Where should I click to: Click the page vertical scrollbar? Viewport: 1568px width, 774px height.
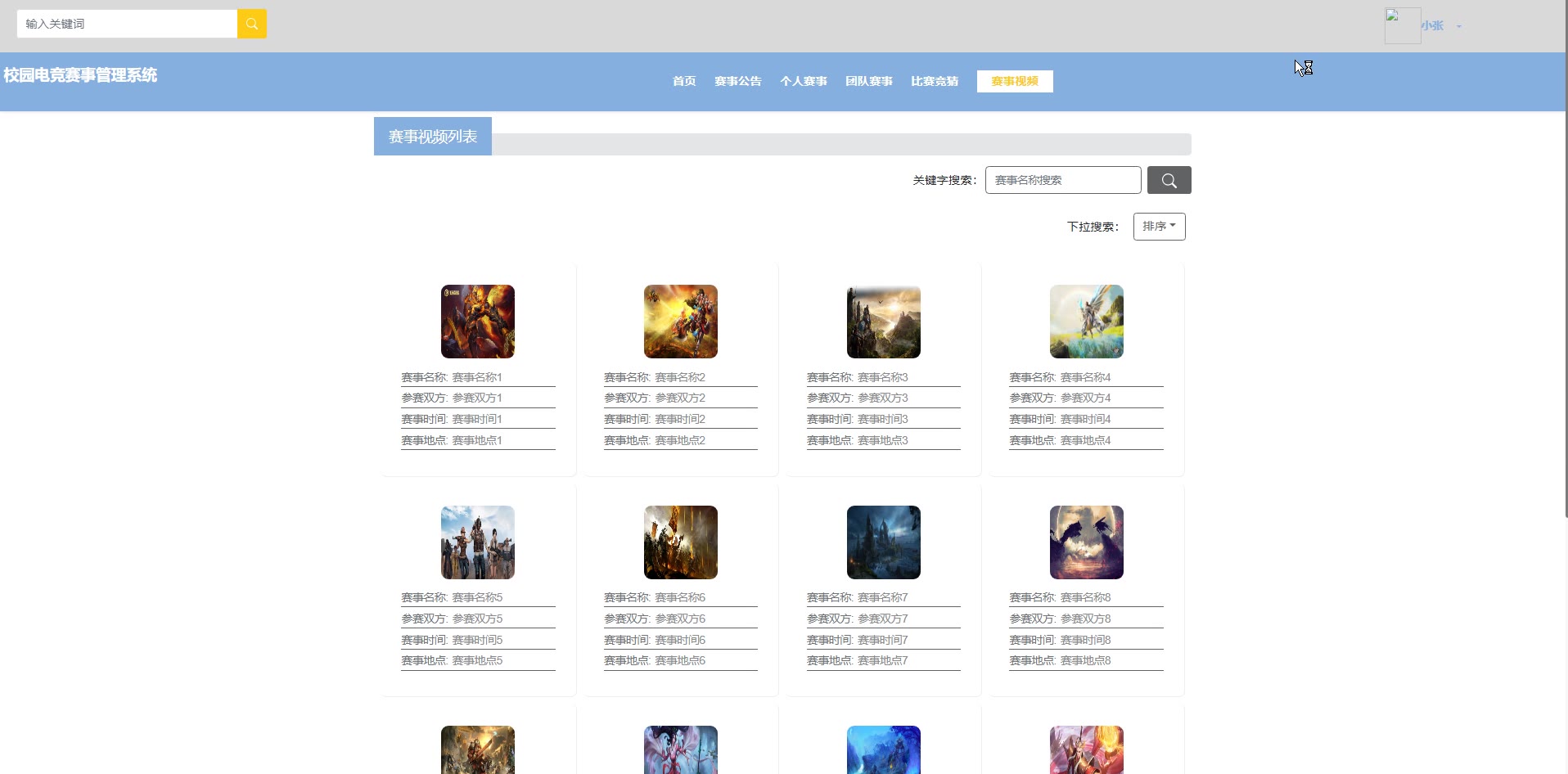tap(1566, 259)
